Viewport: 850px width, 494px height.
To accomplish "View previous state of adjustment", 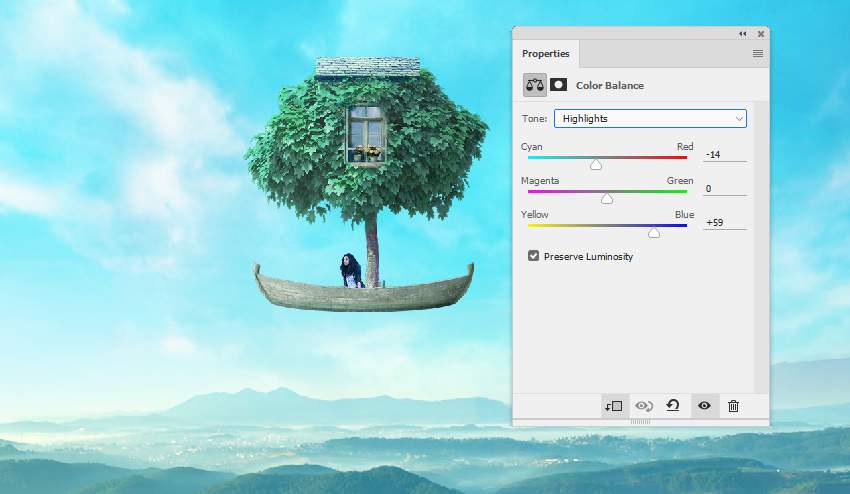I will (644, 406).
